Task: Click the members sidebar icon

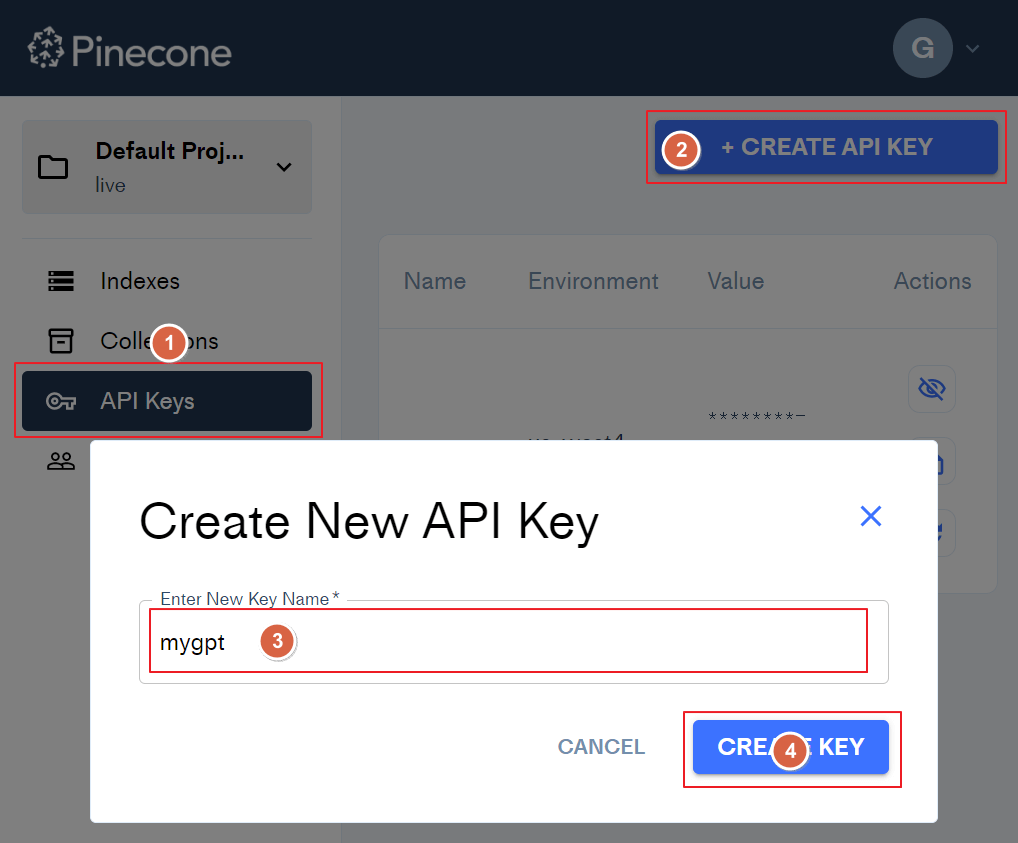Action: click(x=60, y=460)
